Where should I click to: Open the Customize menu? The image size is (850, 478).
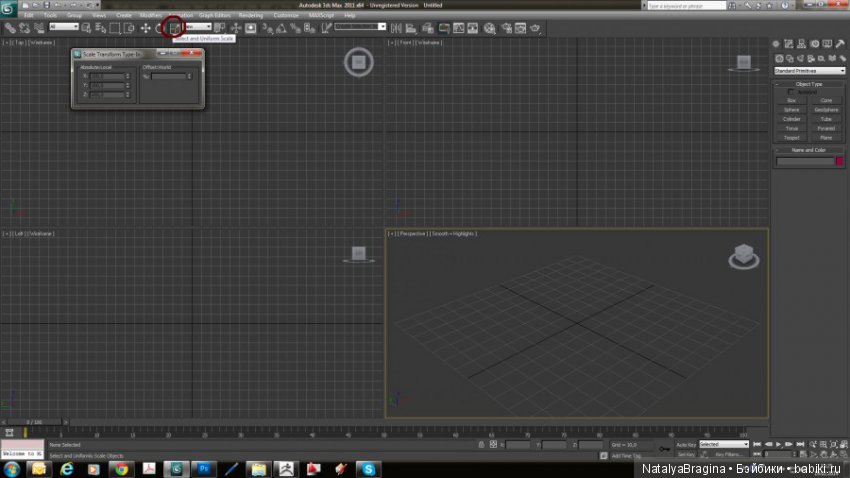(x=286, y=15)
